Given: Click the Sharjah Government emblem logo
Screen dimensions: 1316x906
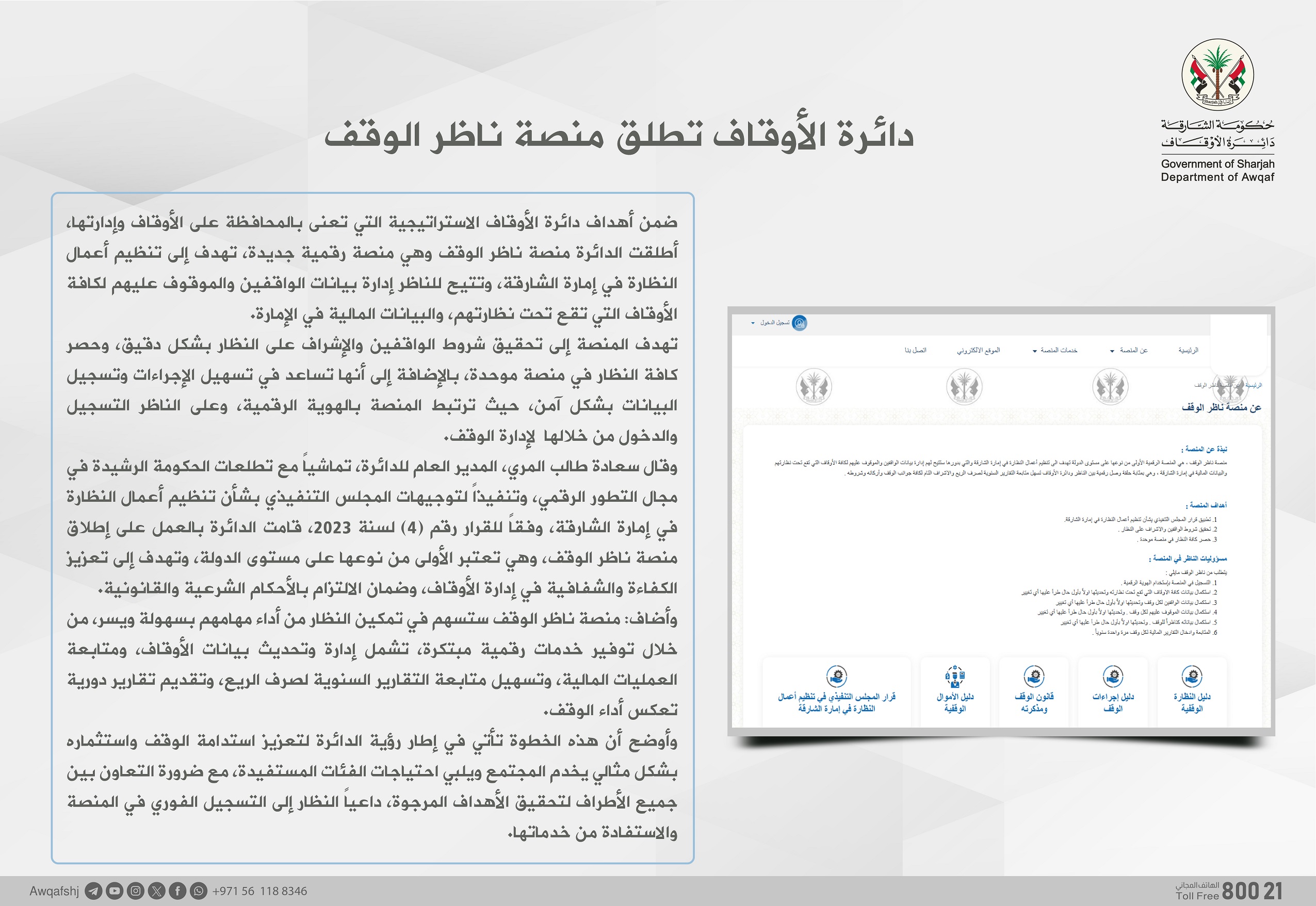Looking at the screenshot, I should click(x=1218, y=74).
